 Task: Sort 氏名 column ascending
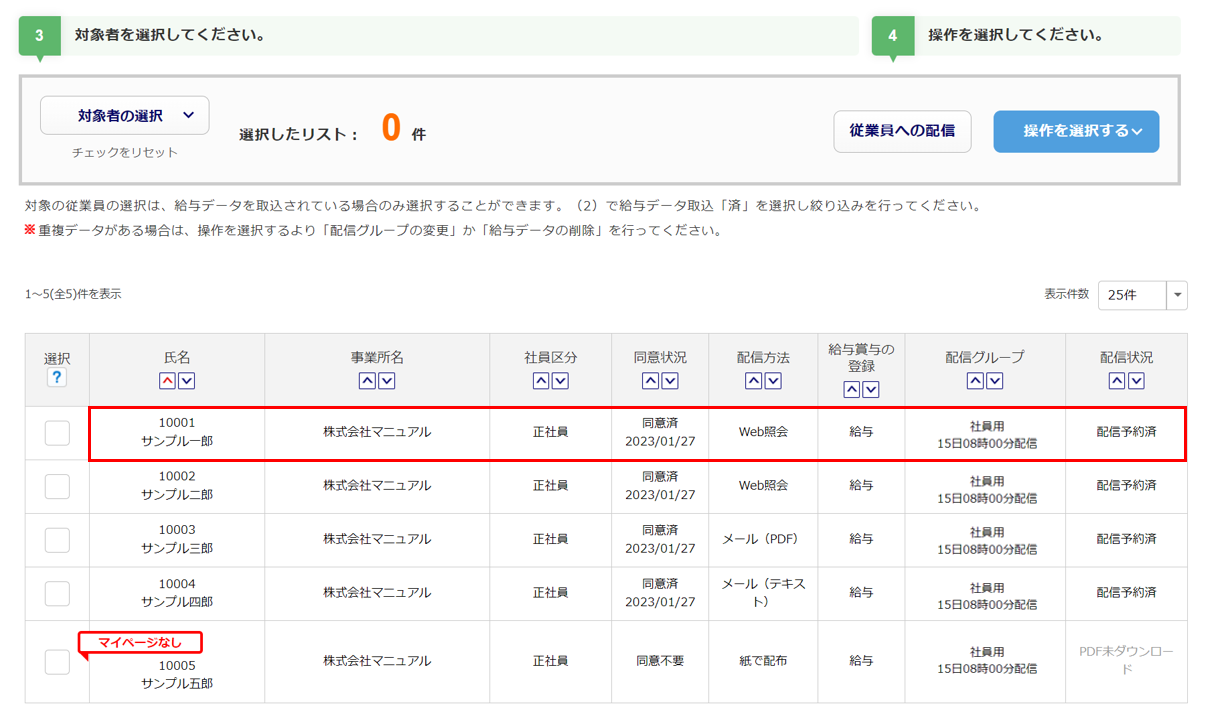167,381
